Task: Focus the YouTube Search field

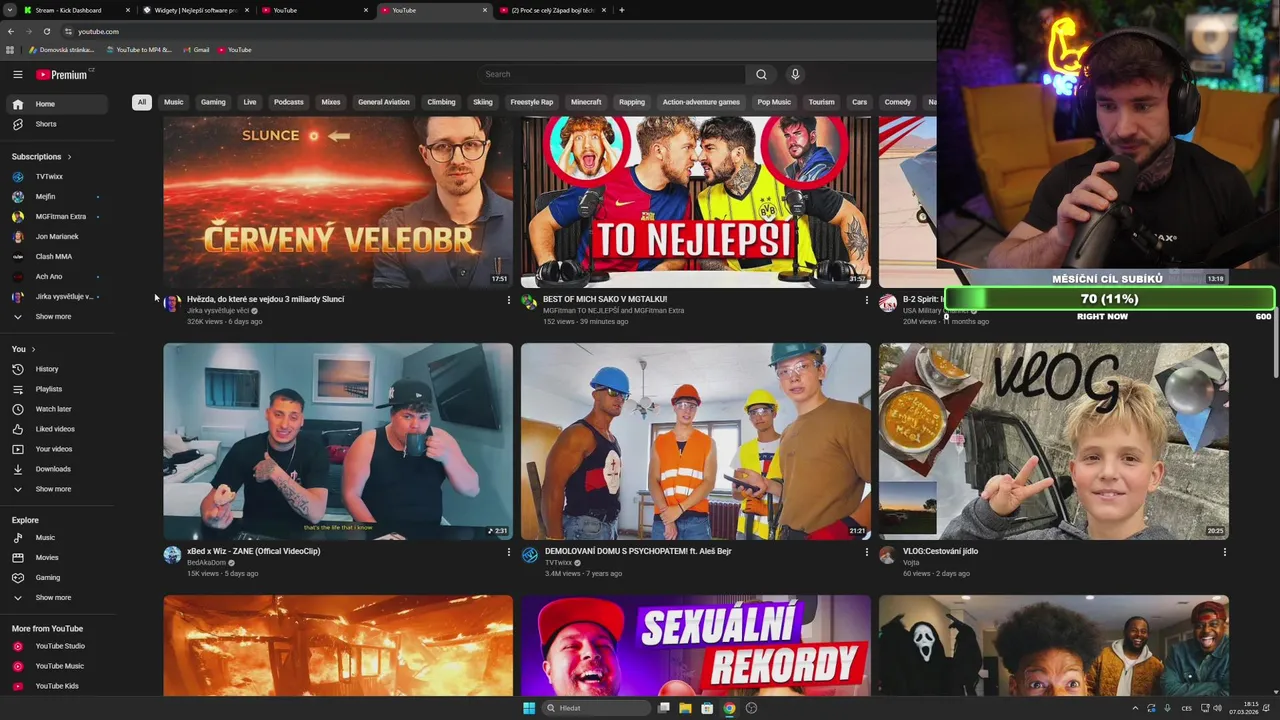Action: (x=611, y=74)
